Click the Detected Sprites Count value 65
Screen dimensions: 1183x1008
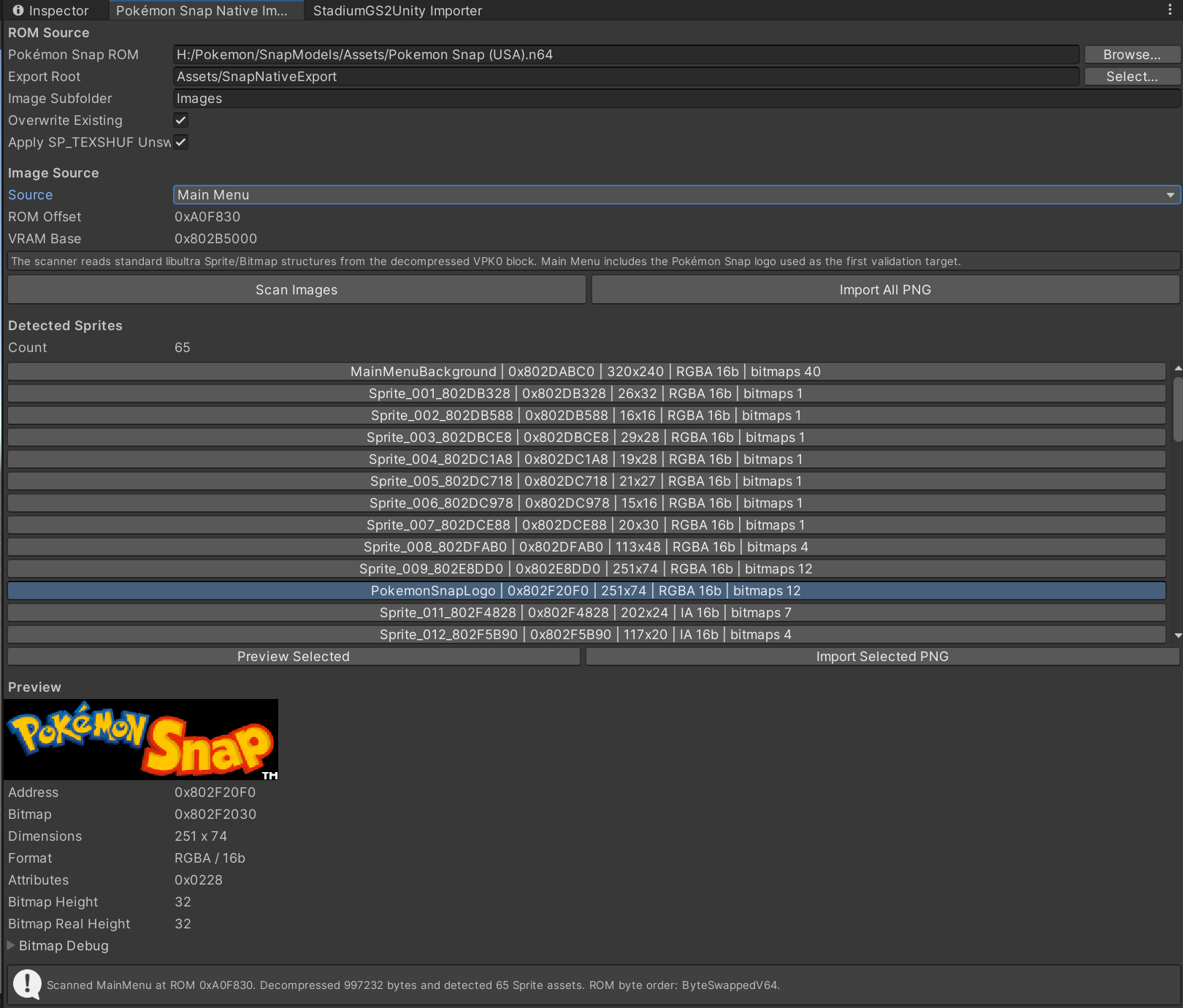point(183,348)
